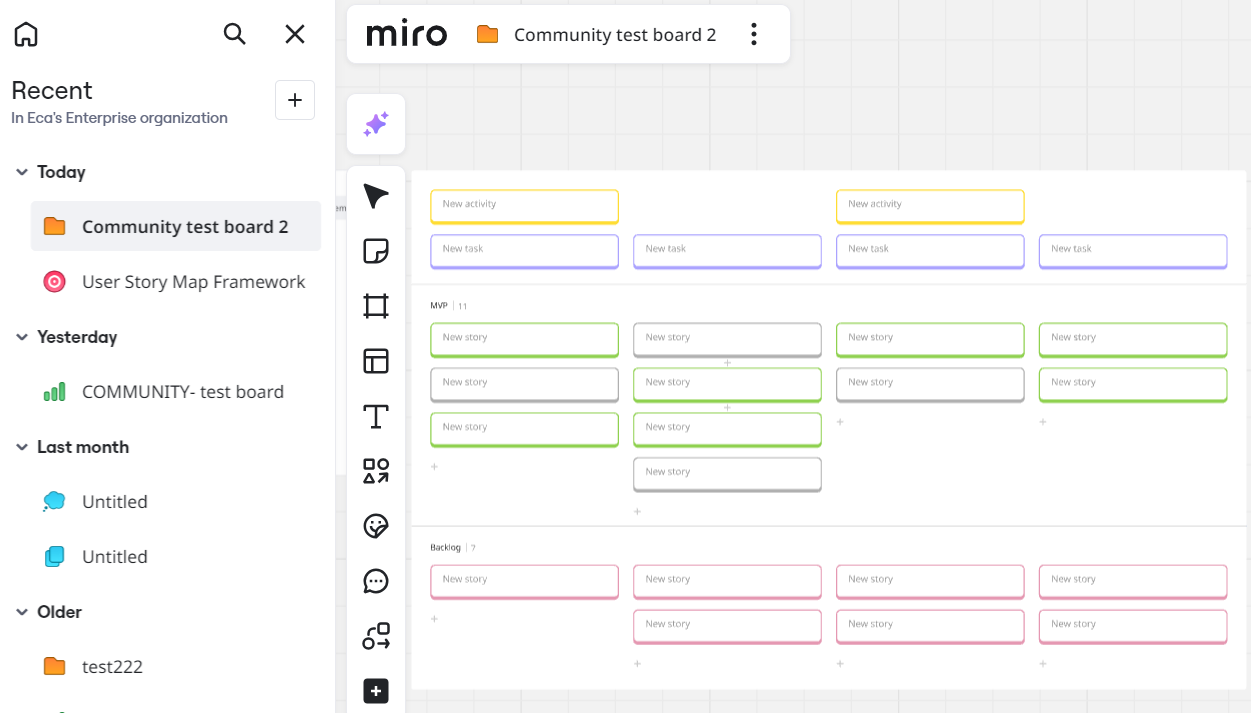The image size is (1251, 713).
Task: Open first Untitled board with cloud icon
Action: point(176,502)
